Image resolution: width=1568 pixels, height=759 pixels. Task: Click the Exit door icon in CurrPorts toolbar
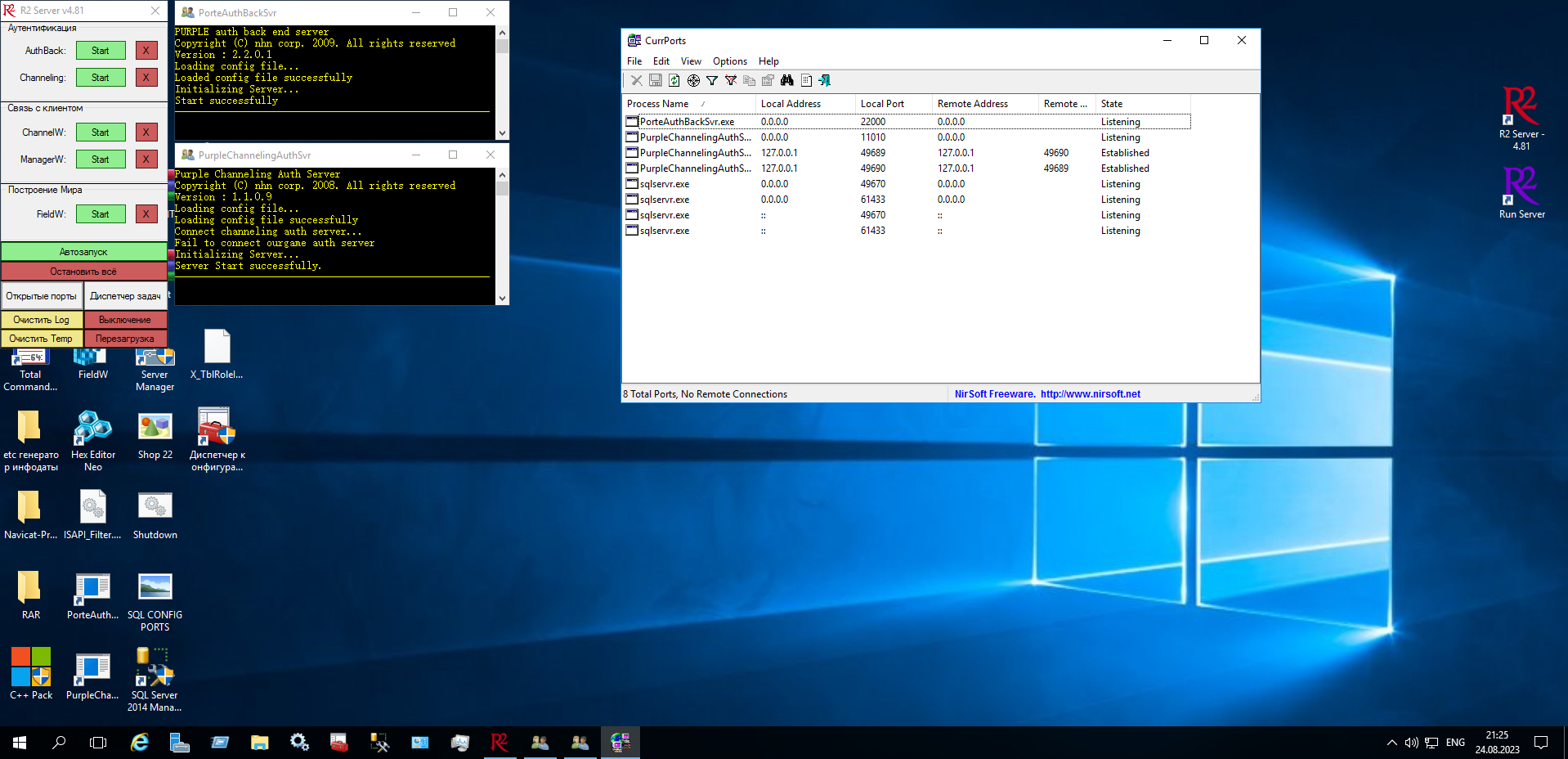825,80
